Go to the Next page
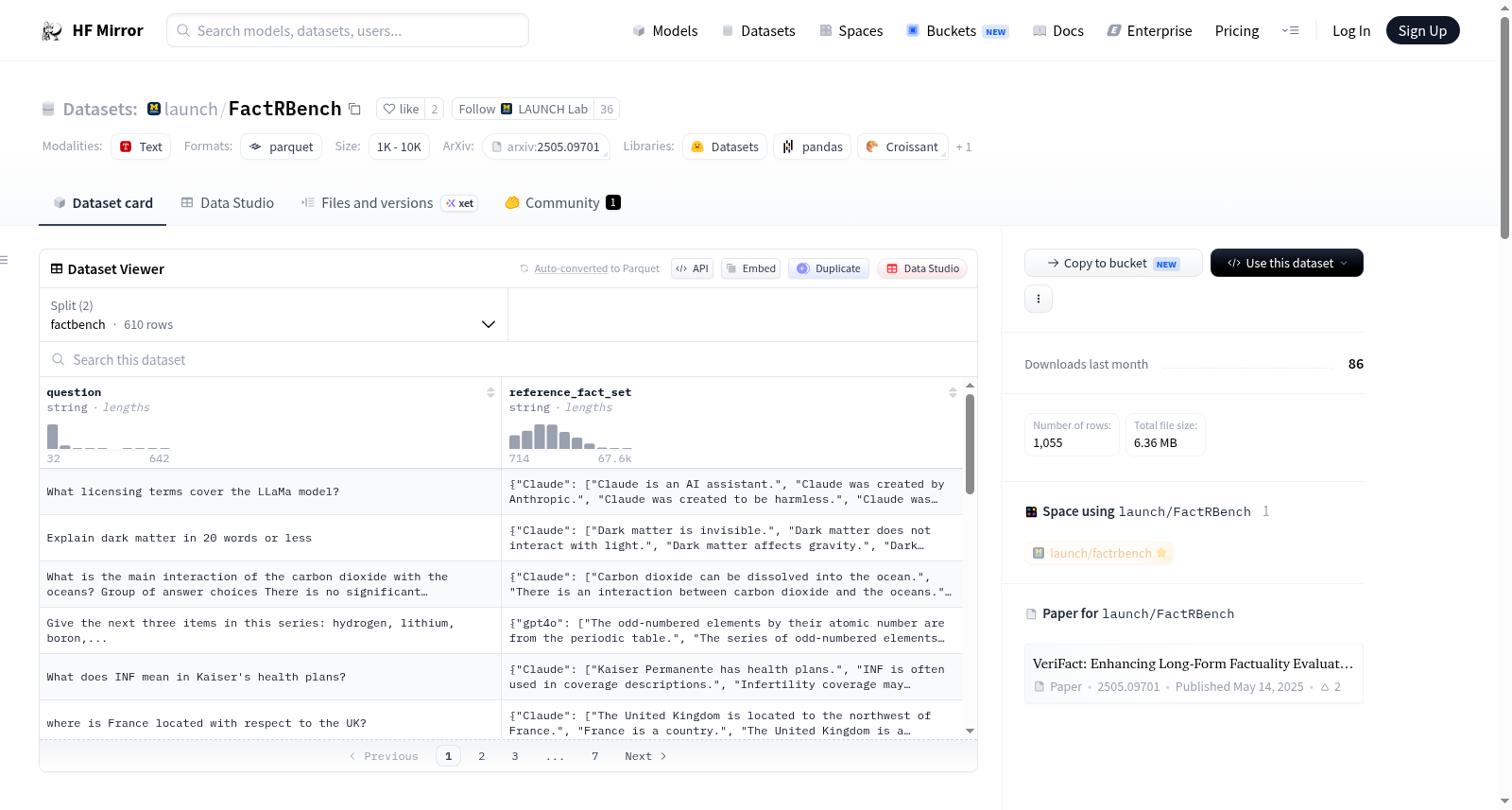Image resolution: width=1512 pixels, height=810 pixels. [x=645, y=756]
